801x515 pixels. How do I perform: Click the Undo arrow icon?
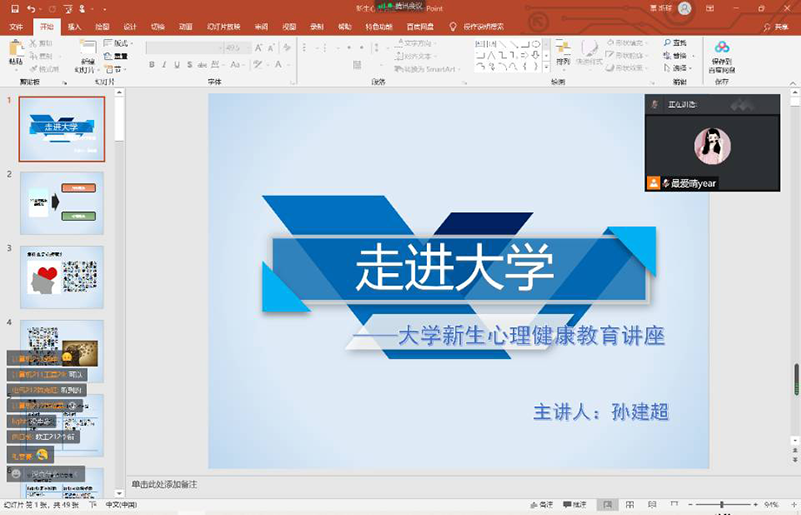point(31,8)
